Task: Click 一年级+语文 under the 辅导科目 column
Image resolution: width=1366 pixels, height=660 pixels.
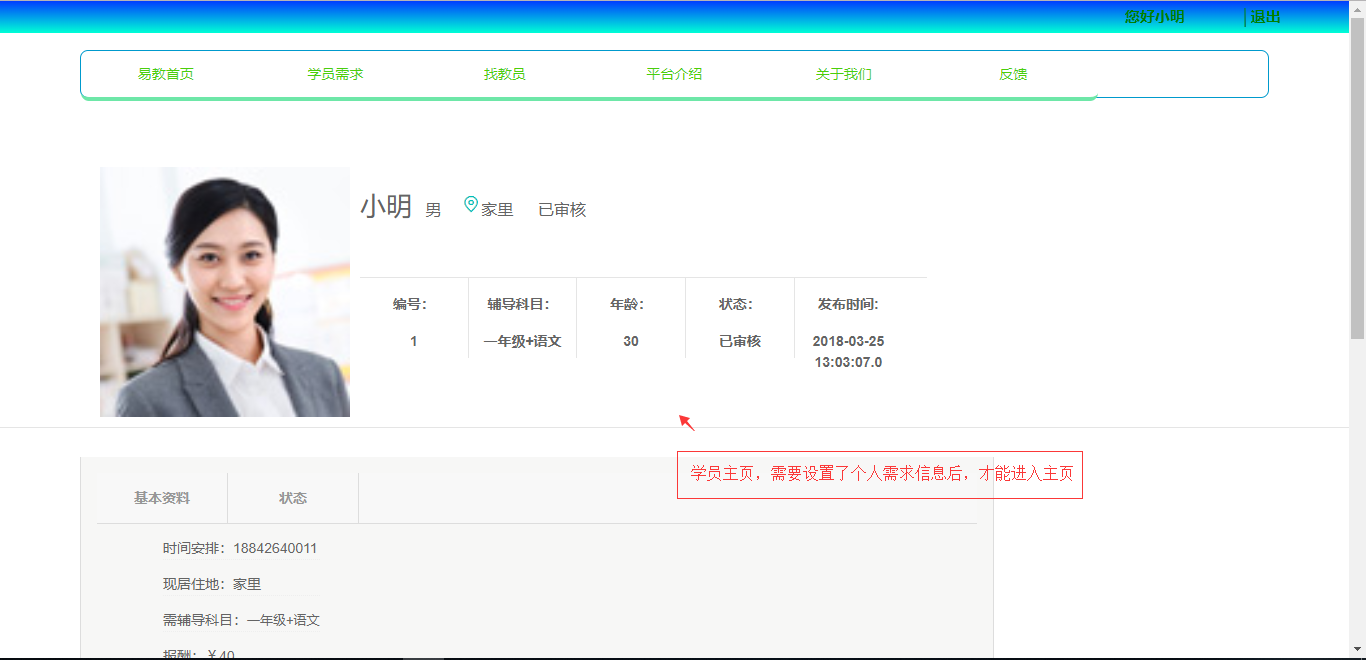Action: 523,341
